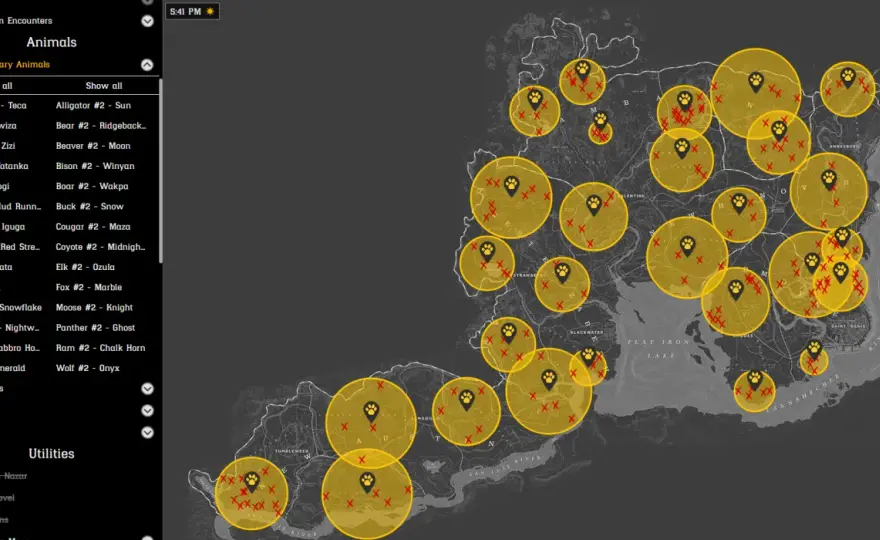Toggle Panther #2 - Ghost entry
The width and height of the screenshot is (880, 540).
(x=95, y=328)
